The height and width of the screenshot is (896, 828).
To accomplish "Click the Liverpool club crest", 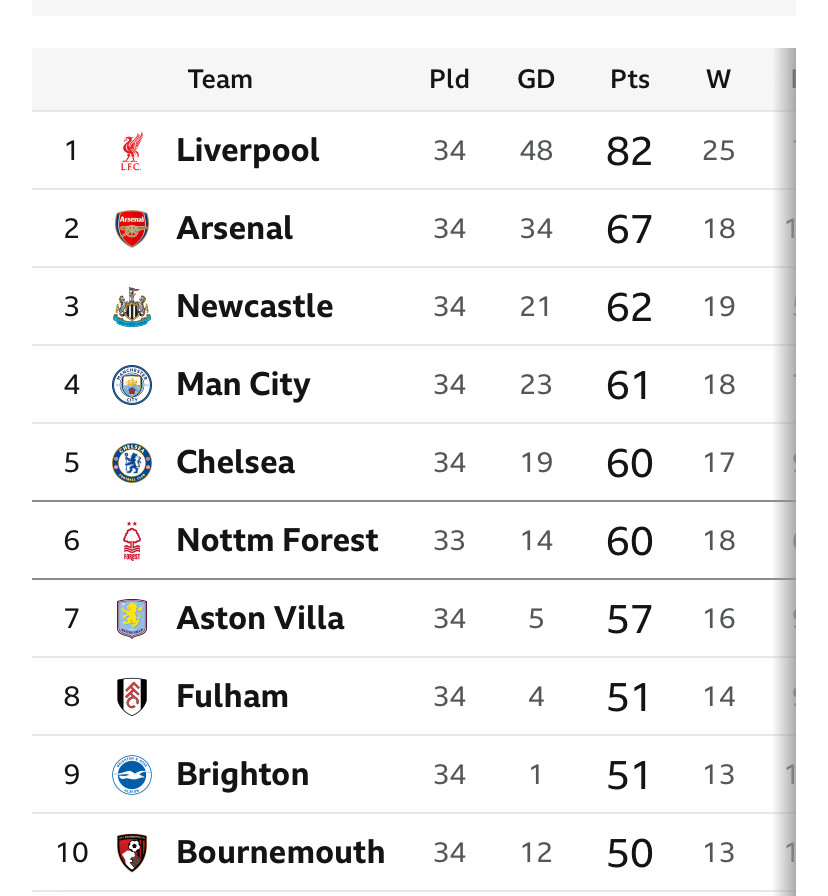I will [131, 151].
